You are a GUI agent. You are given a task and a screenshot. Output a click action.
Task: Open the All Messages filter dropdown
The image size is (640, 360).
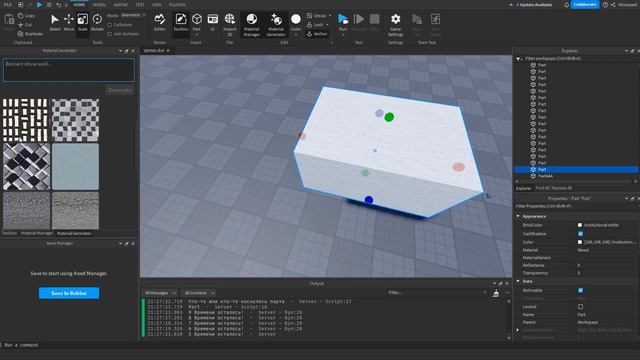160,293
